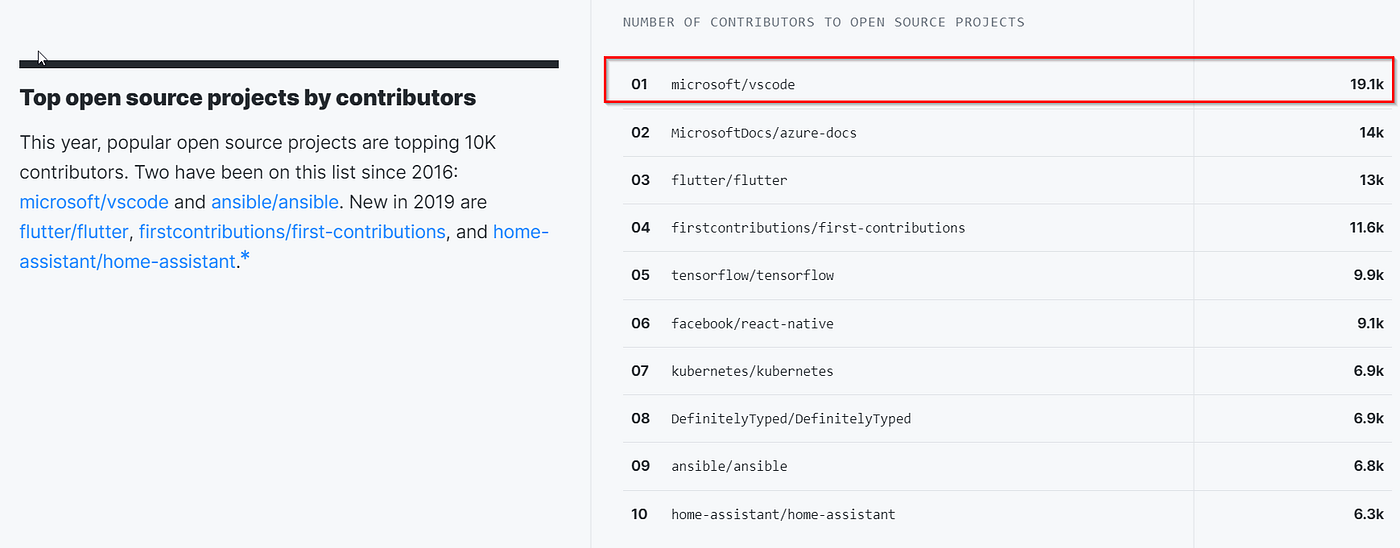Click firstcontributions/first-contributions table row name
The height and width of the screenshot is (548, 1400).
tap(818, 228)
